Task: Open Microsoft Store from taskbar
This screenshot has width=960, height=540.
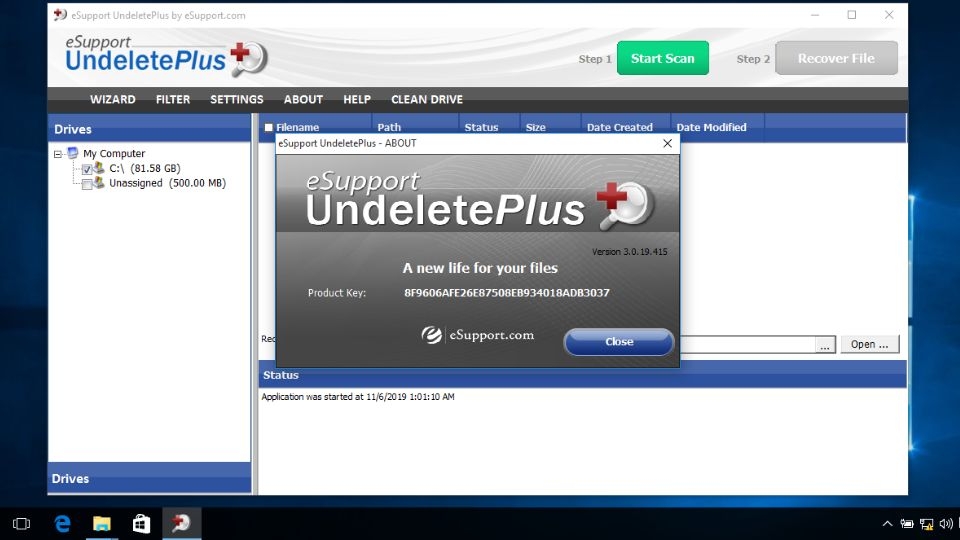Action: click(x=141, y=523)
